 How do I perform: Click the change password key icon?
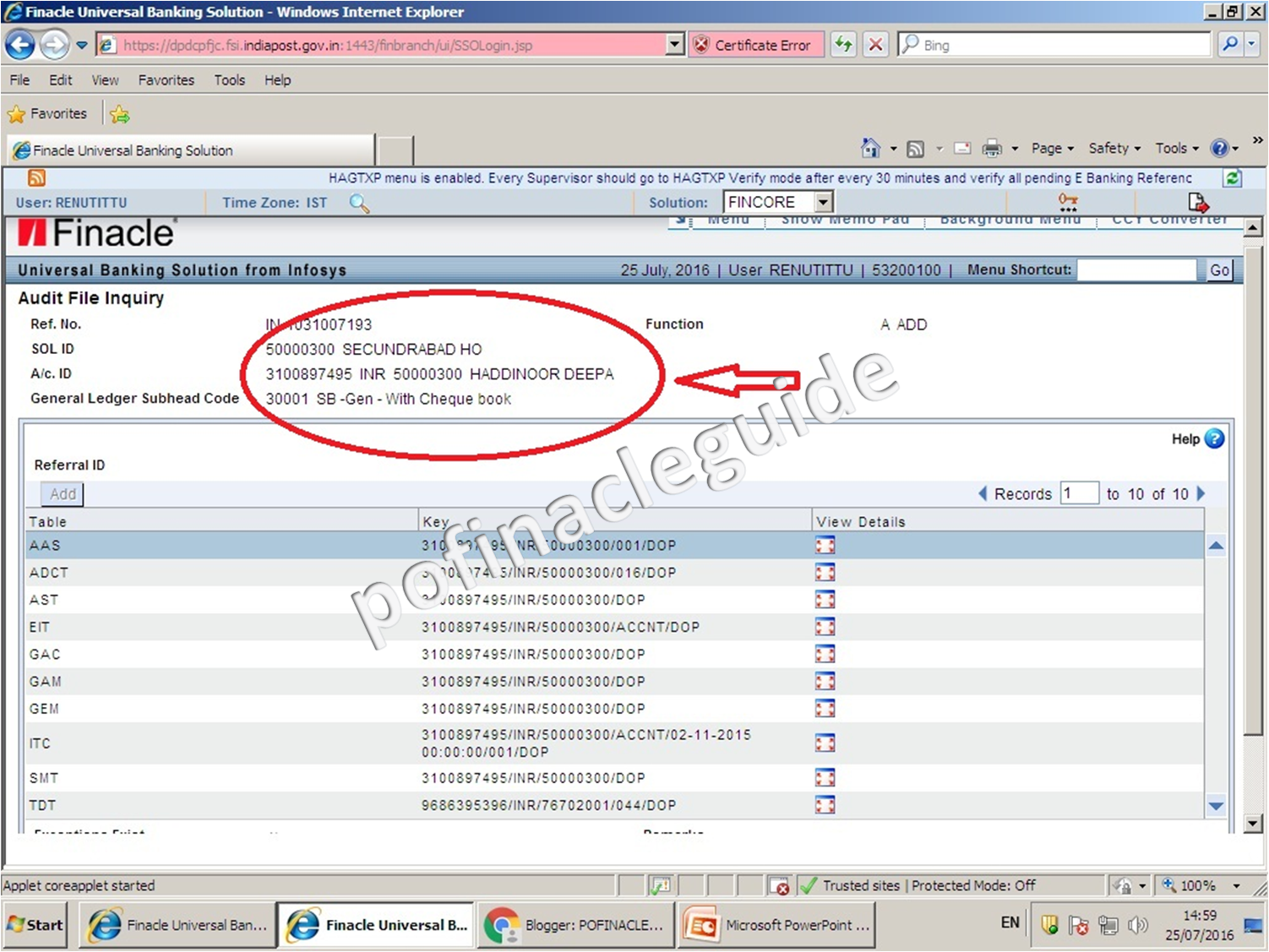(x=1067, y=202)
